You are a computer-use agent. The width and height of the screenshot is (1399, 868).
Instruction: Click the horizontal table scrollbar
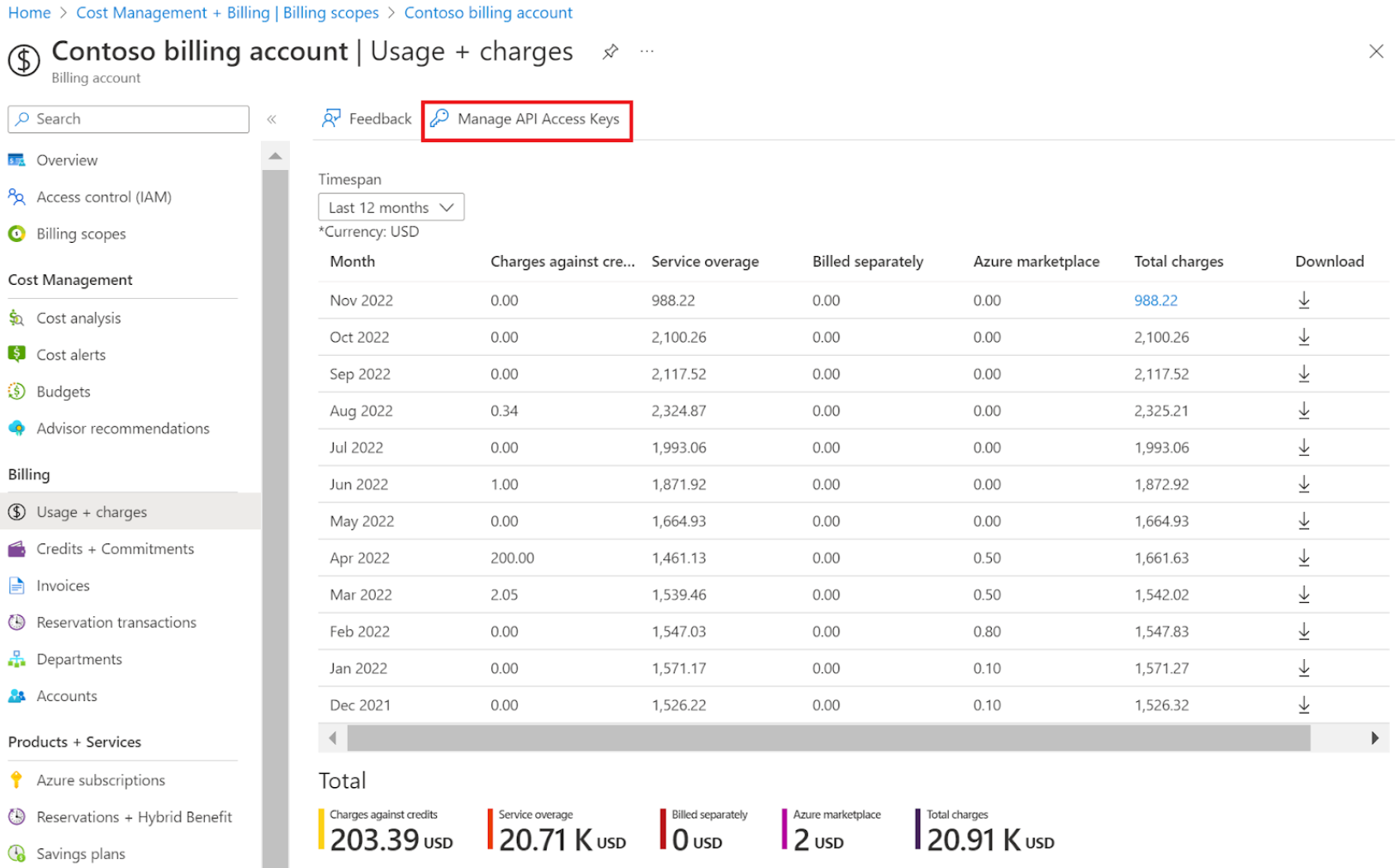(828, 738)
